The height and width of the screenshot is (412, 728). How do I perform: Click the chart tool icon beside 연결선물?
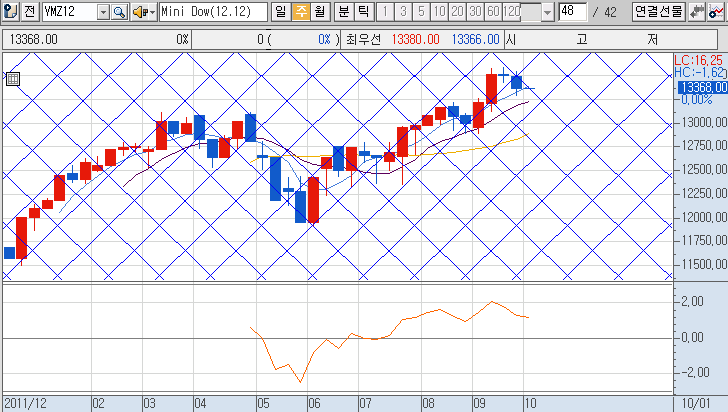tap(697, 12)
